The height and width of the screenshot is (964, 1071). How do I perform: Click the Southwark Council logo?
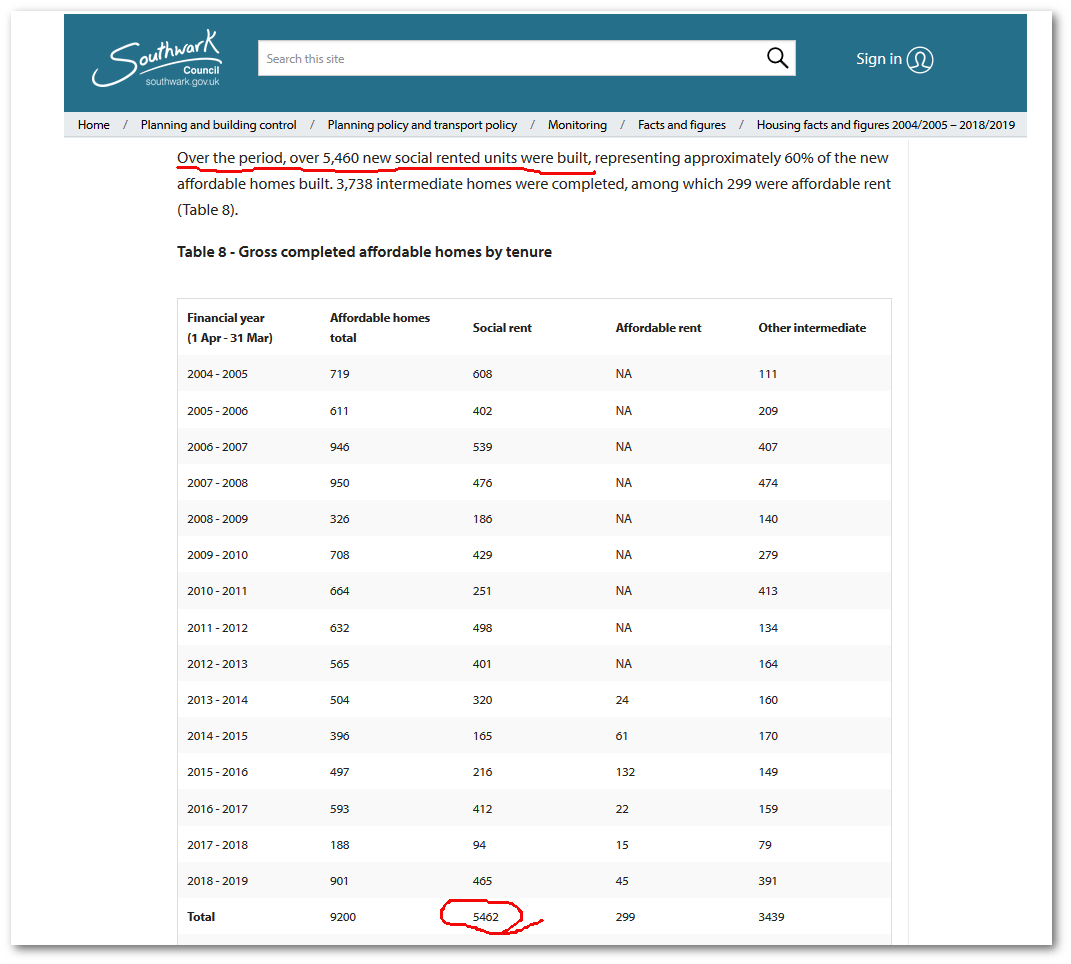(x=157, y=59)
